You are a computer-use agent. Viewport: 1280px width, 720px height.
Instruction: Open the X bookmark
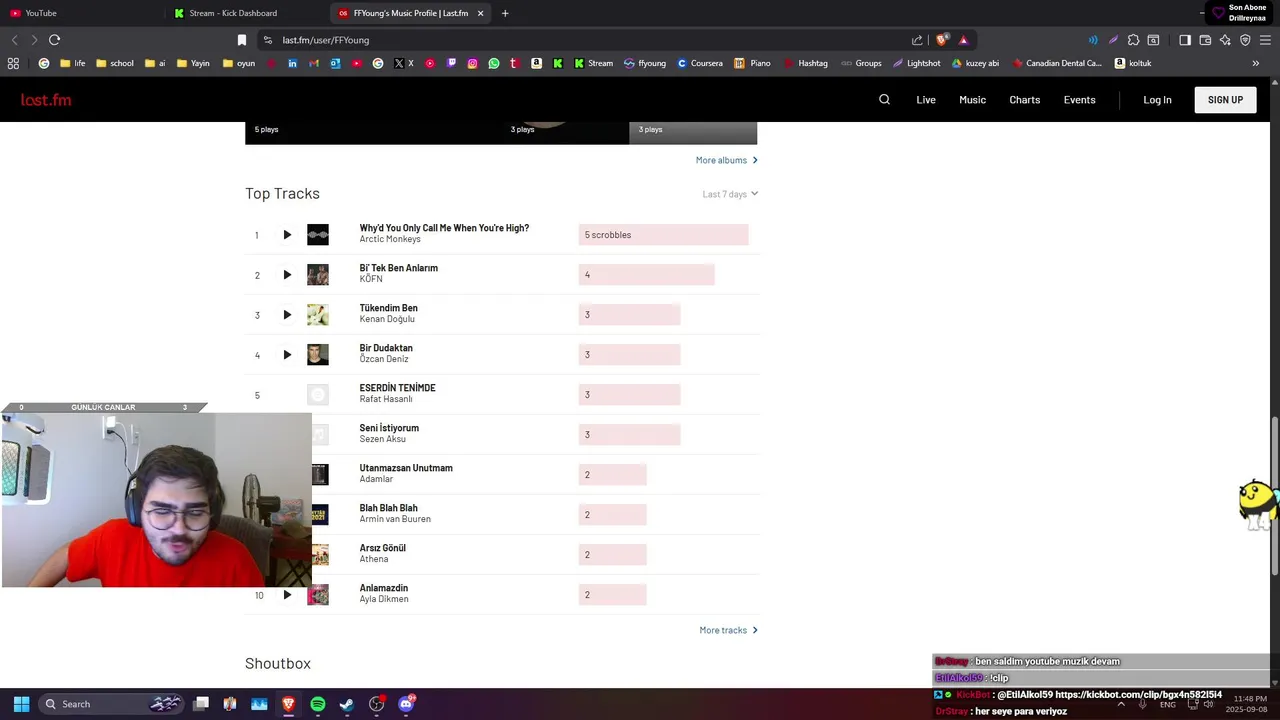pos(404,63)
